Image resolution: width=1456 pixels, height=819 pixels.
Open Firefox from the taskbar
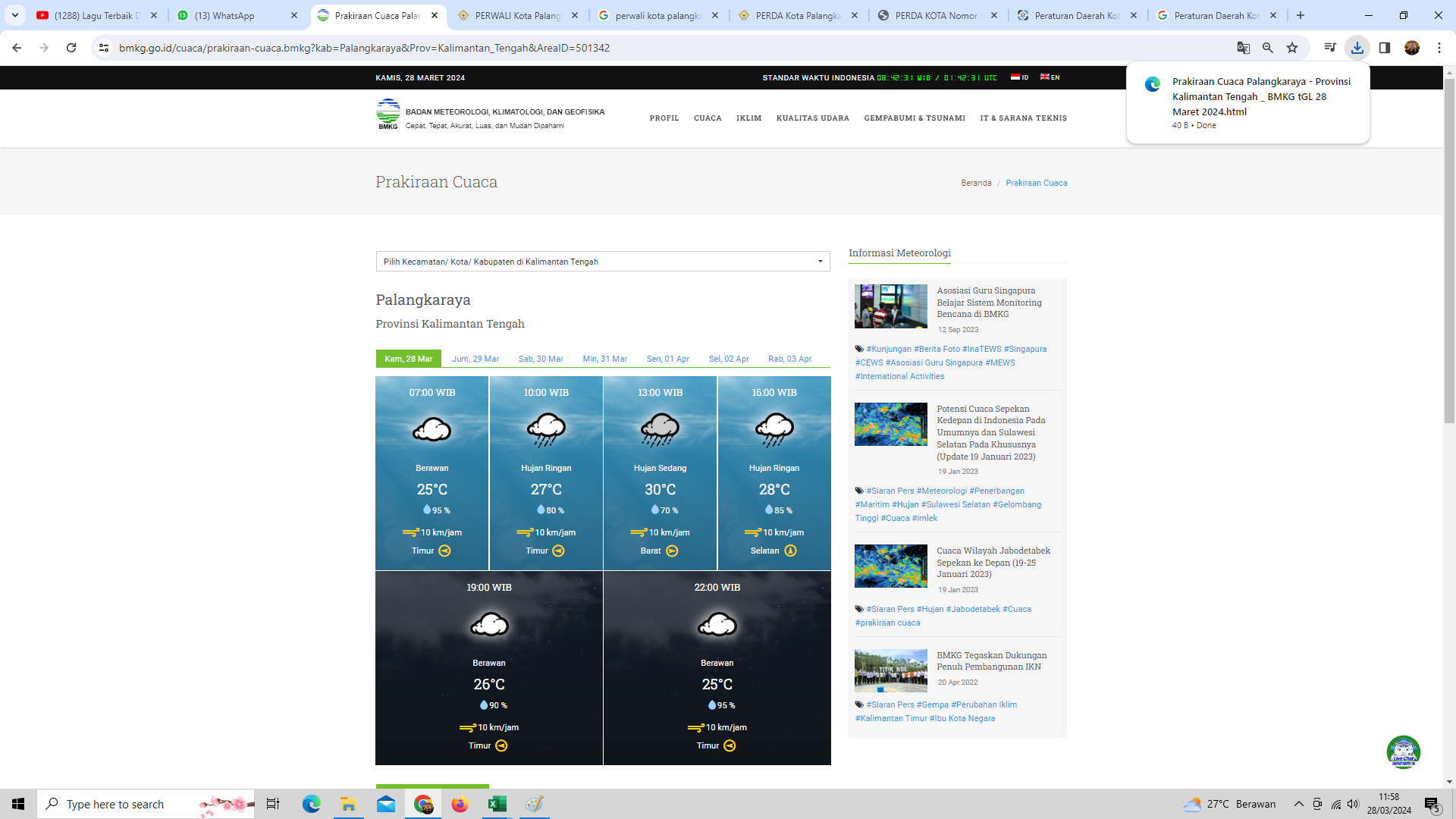(460, 804)
